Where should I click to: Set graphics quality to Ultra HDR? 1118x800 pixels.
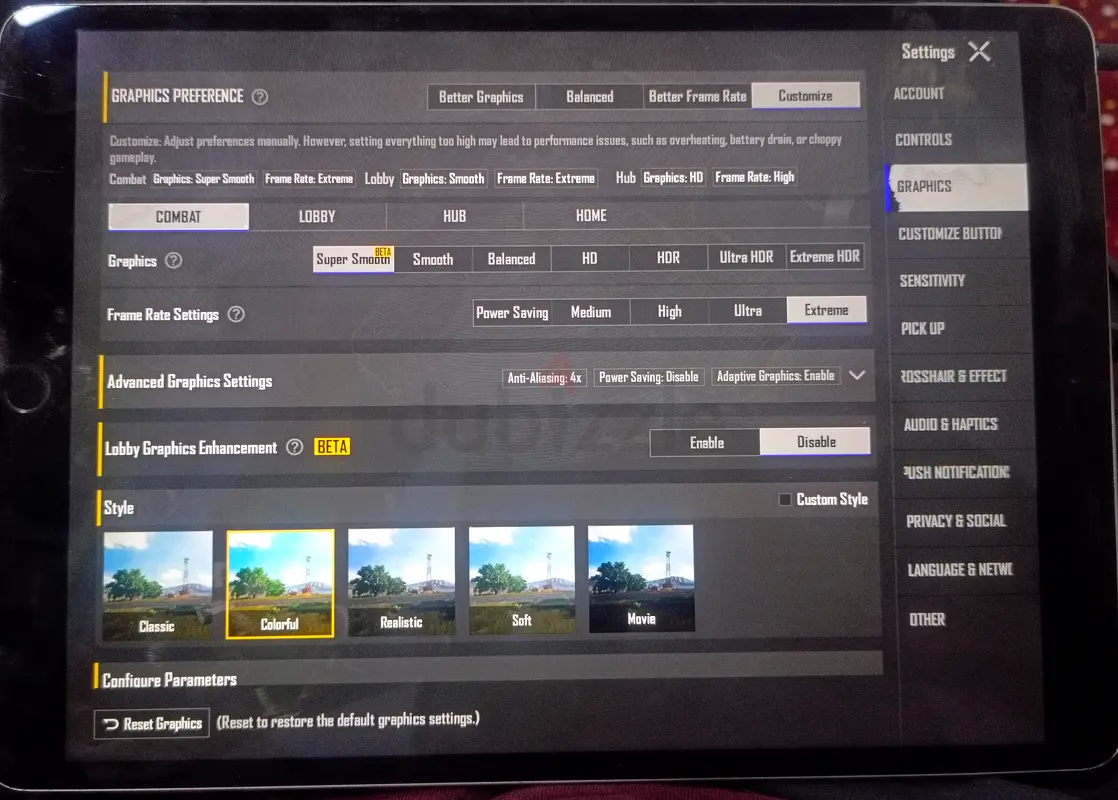747,257
